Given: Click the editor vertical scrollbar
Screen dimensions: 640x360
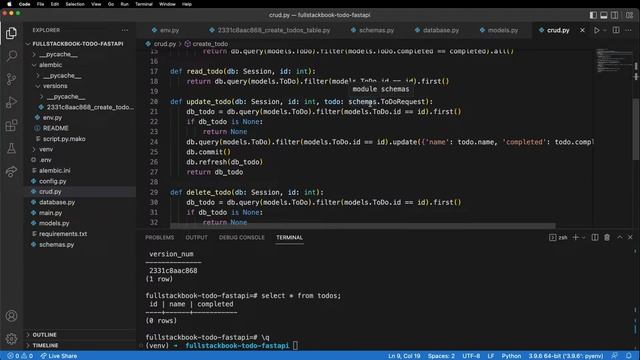Looking at the screenshot, I should point(636,129).
